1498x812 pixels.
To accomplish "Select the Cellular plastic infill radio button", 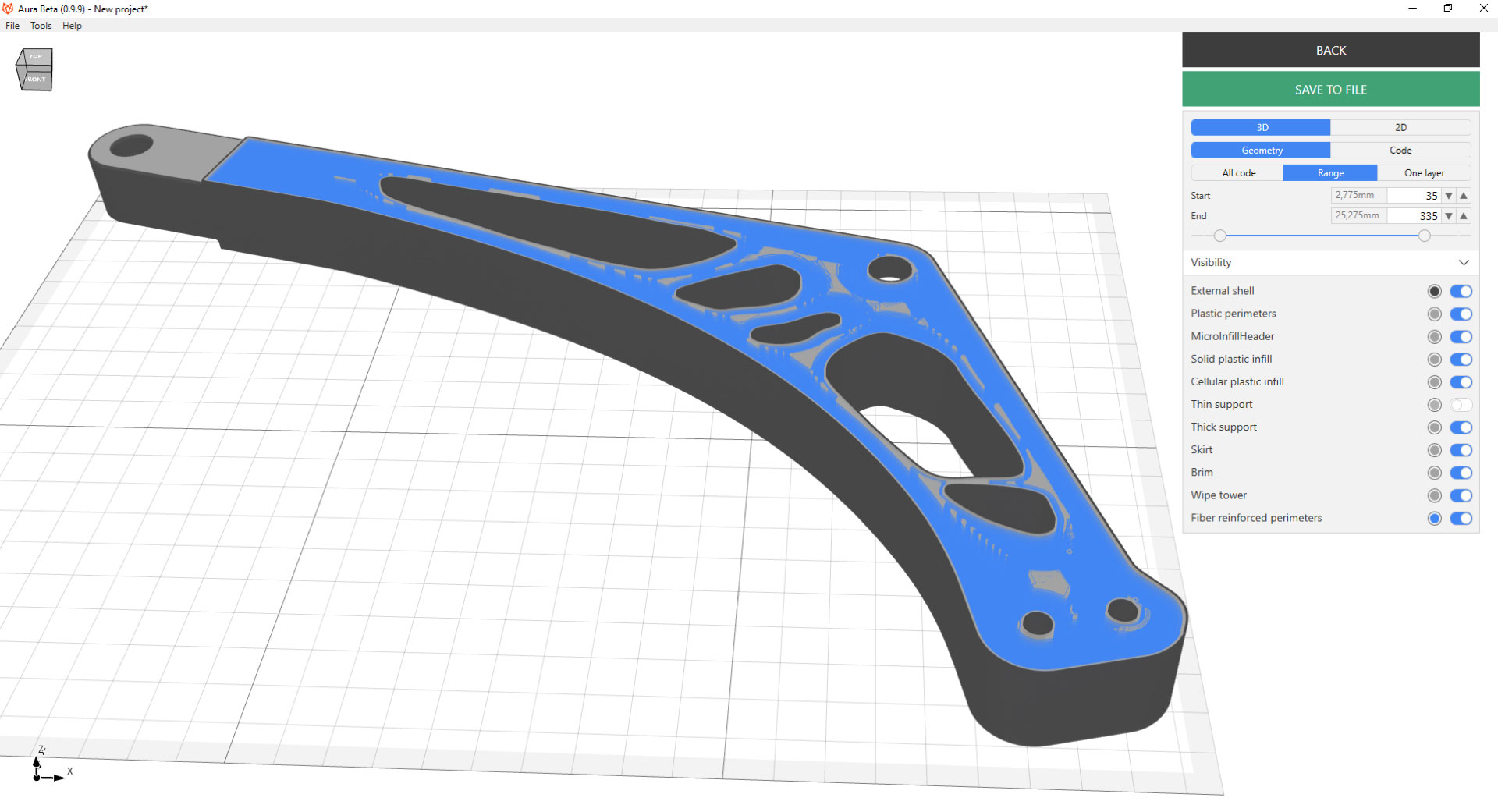I will click(1434, 382).
